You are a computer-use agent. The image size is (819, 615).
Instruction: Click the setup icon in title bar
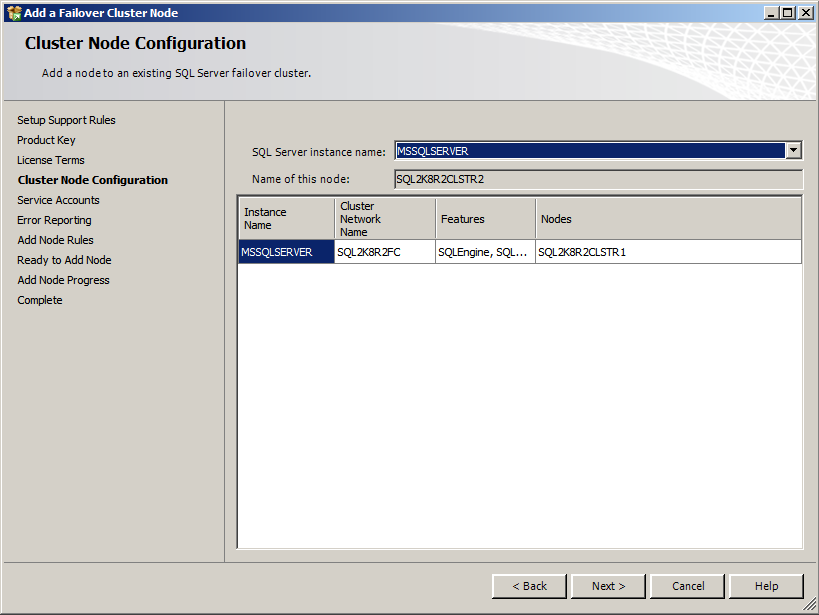click(14, 13)
